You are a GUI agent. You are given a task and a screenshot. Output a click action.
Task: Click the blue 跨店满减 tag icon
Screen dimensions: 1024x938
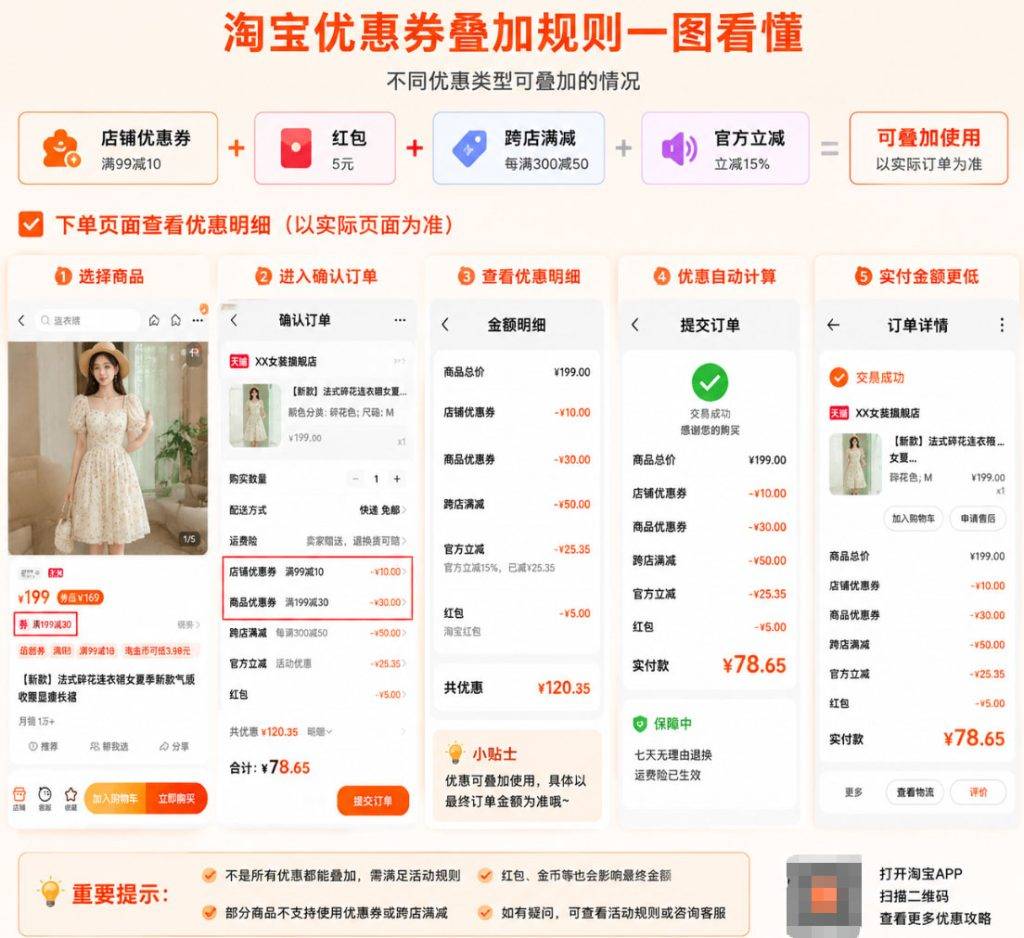pos(470,148)
